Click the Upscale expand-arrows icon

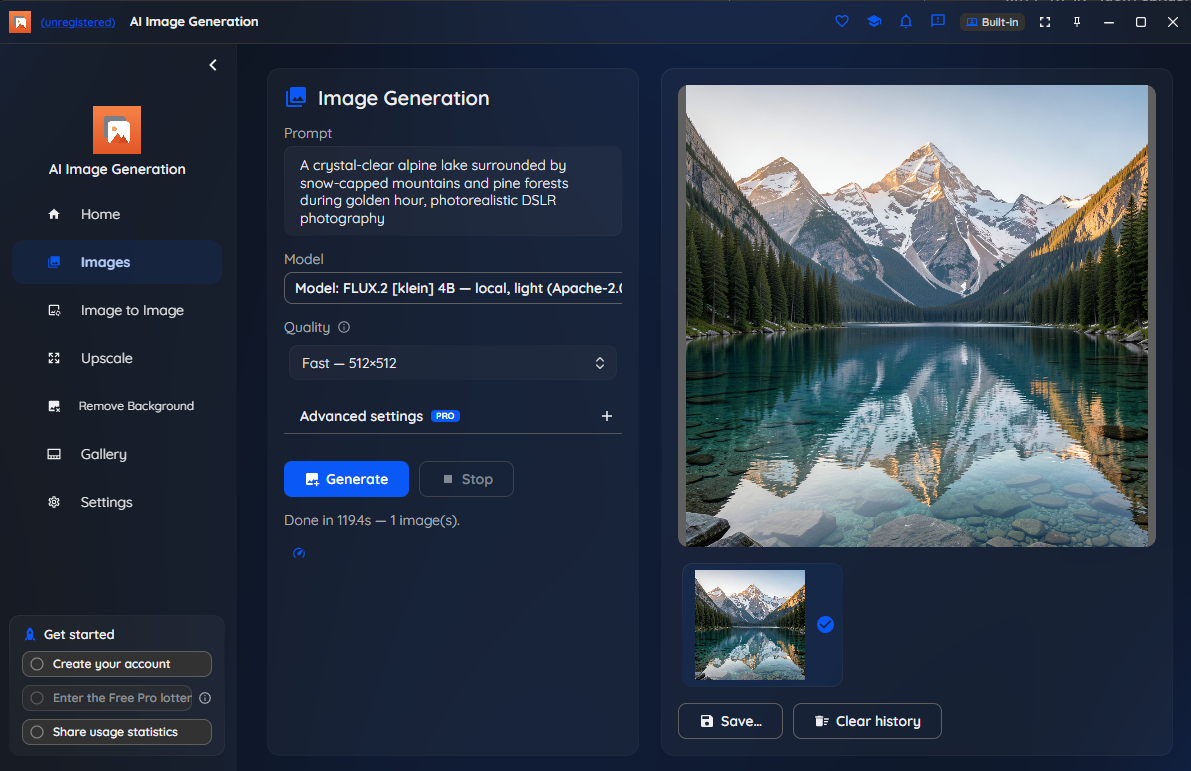click(x=54, y=358)
